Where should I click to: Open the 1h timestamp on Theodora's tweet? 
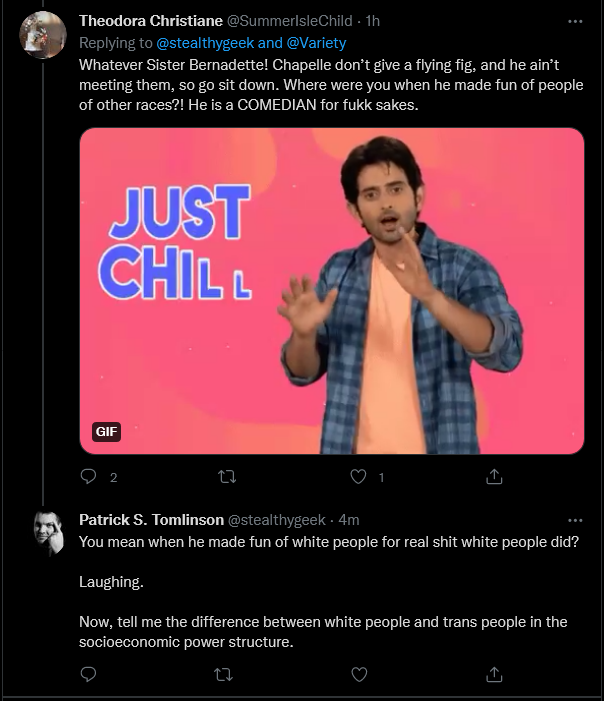click(372, 21)
